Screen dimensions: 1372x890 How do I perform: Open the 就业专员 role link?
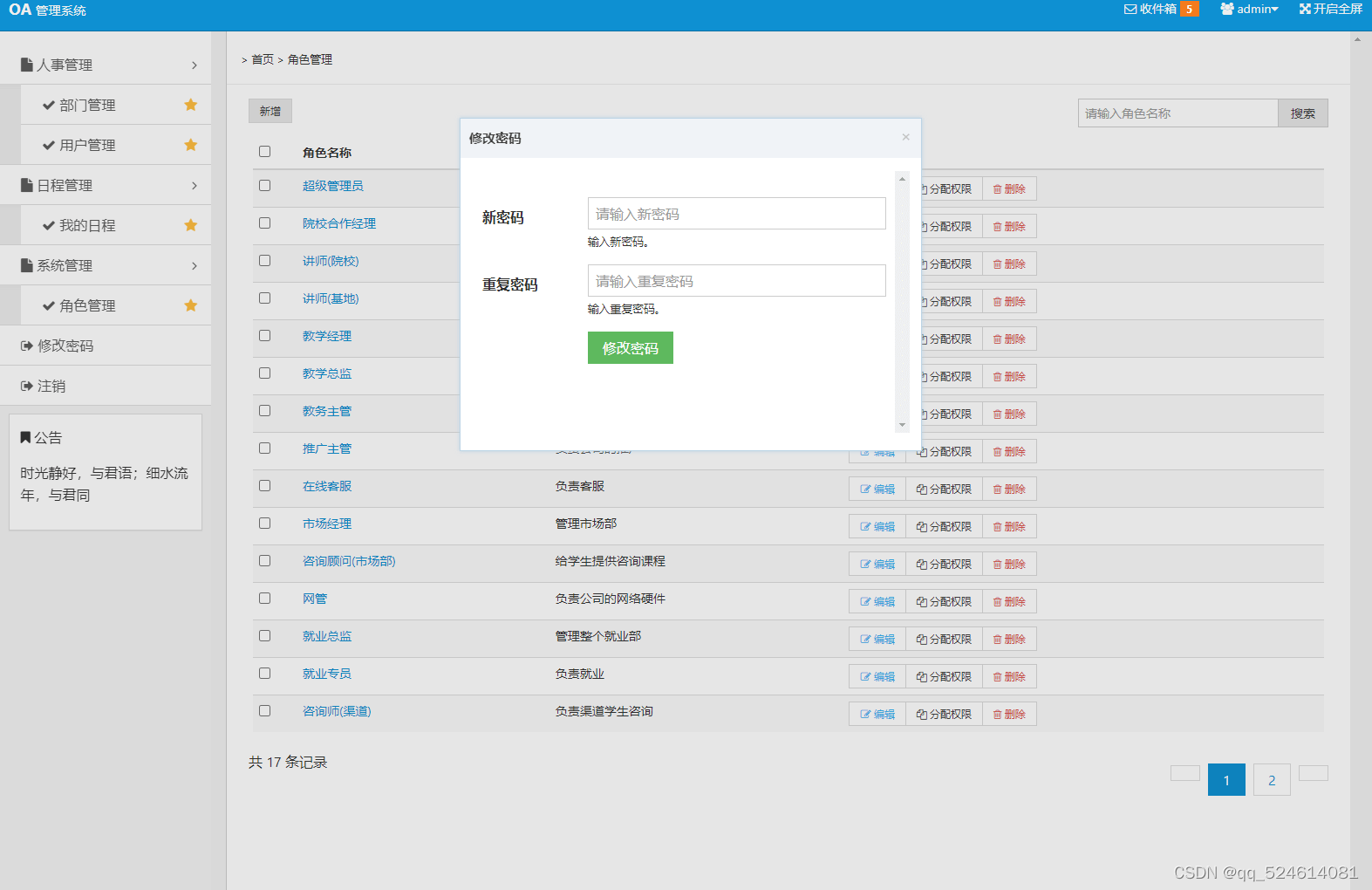coord(327,674)
